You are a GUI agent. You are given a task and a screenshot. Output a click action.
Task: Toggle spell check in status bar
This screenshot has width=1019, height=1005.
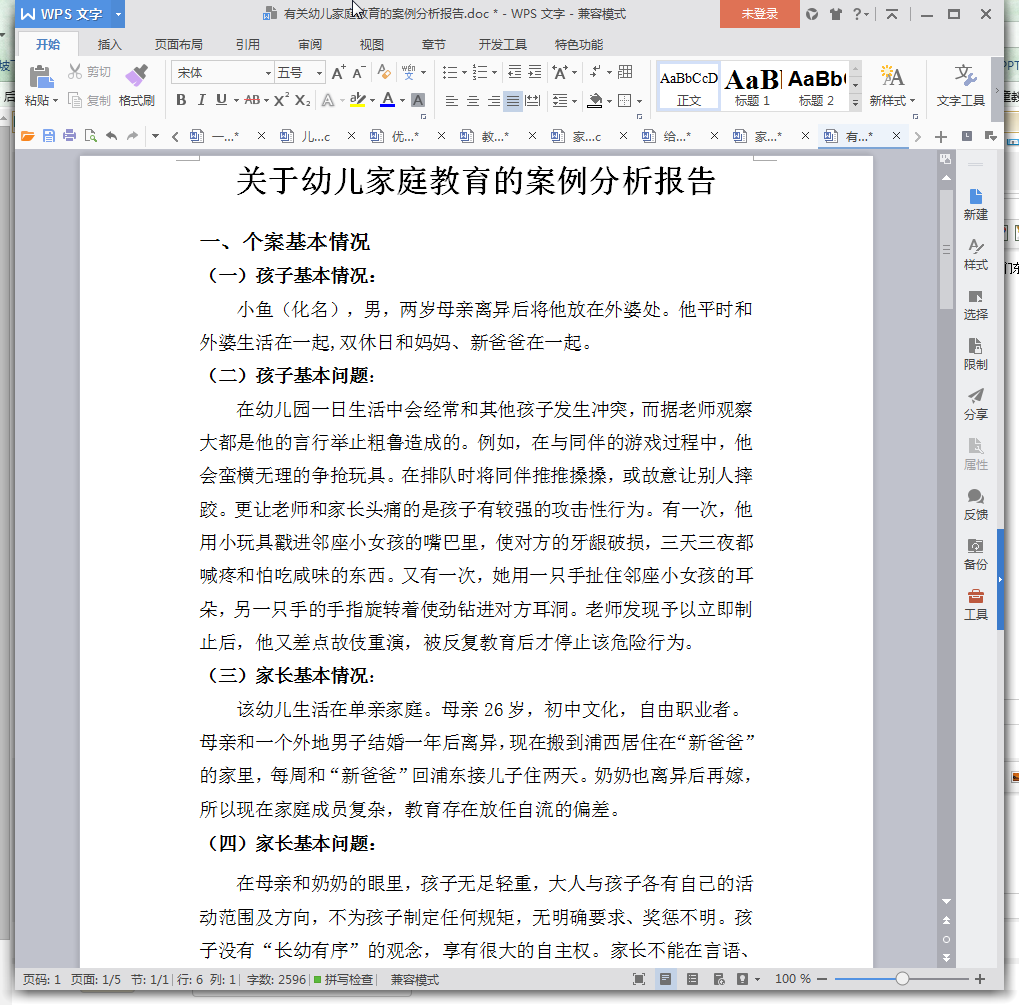pyautogui.click(x=343, y=980)
